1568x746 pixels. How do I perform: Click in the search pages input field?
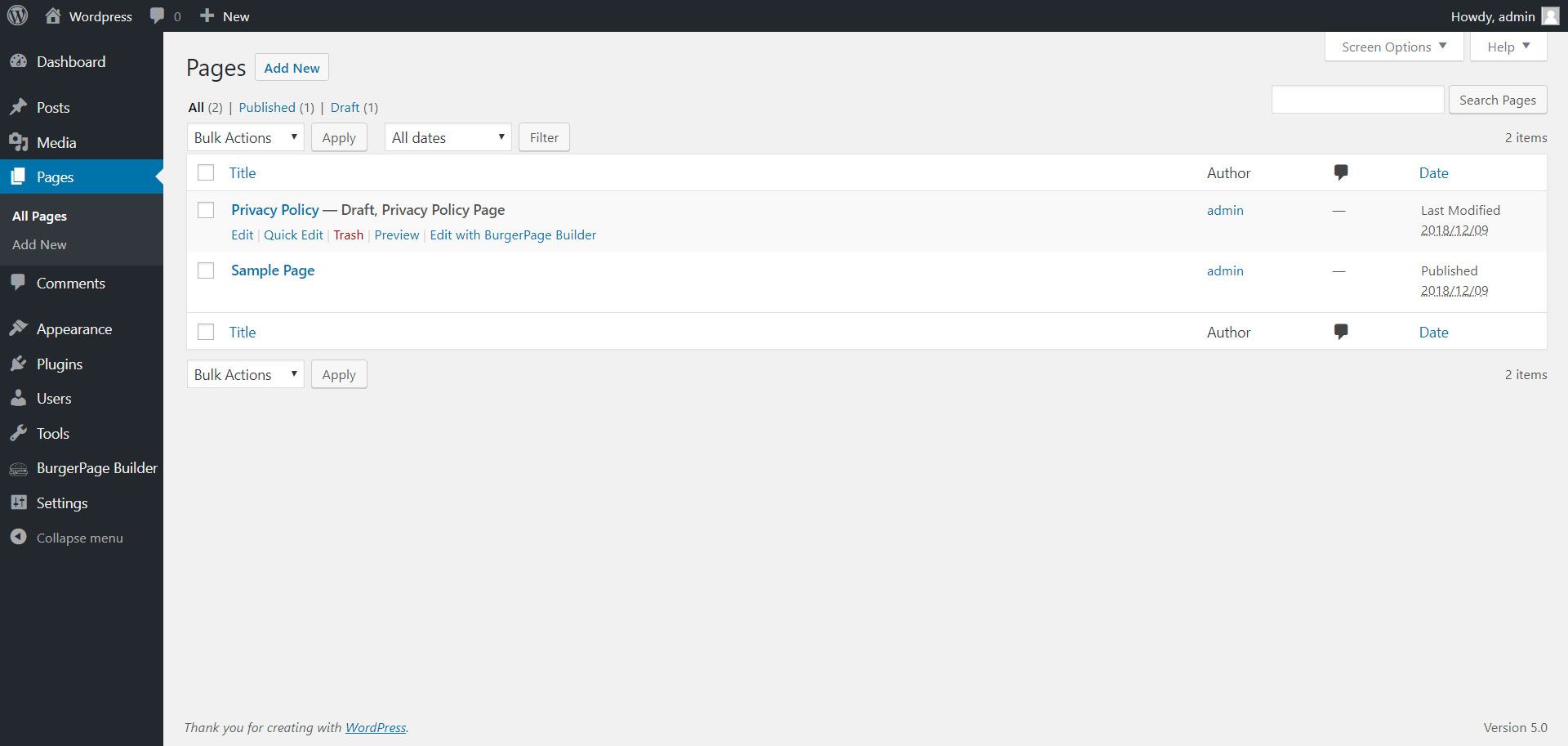1357,100
